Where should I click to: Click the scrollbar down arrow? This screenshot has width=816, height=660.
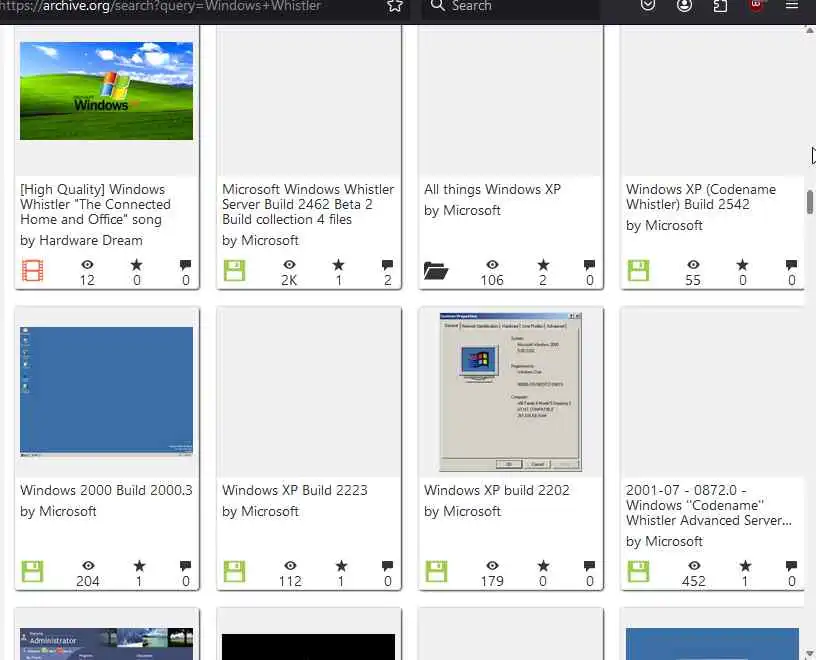[810, 653]
